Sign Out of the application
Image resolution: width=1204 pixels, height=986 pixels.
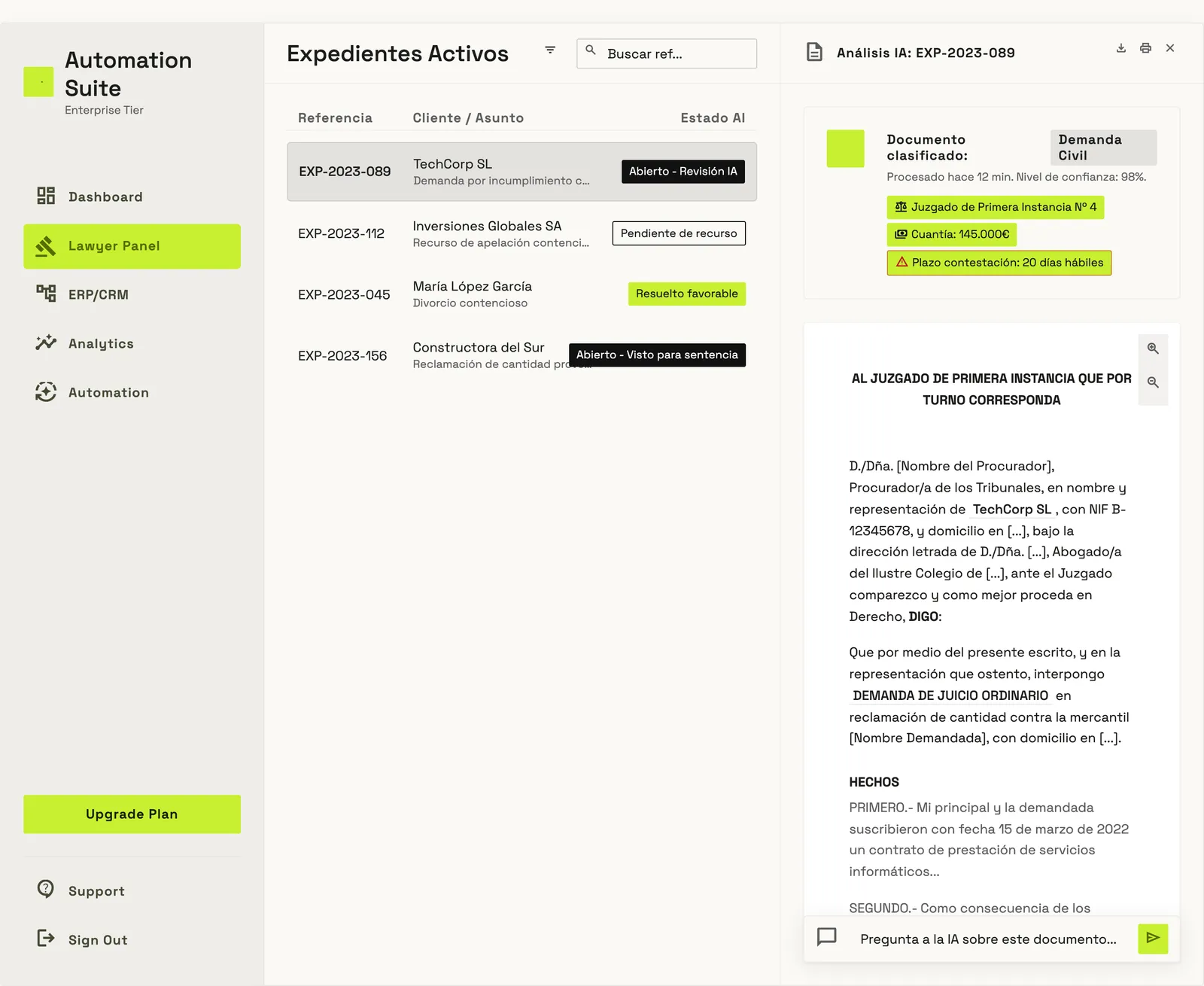(132, 940)
